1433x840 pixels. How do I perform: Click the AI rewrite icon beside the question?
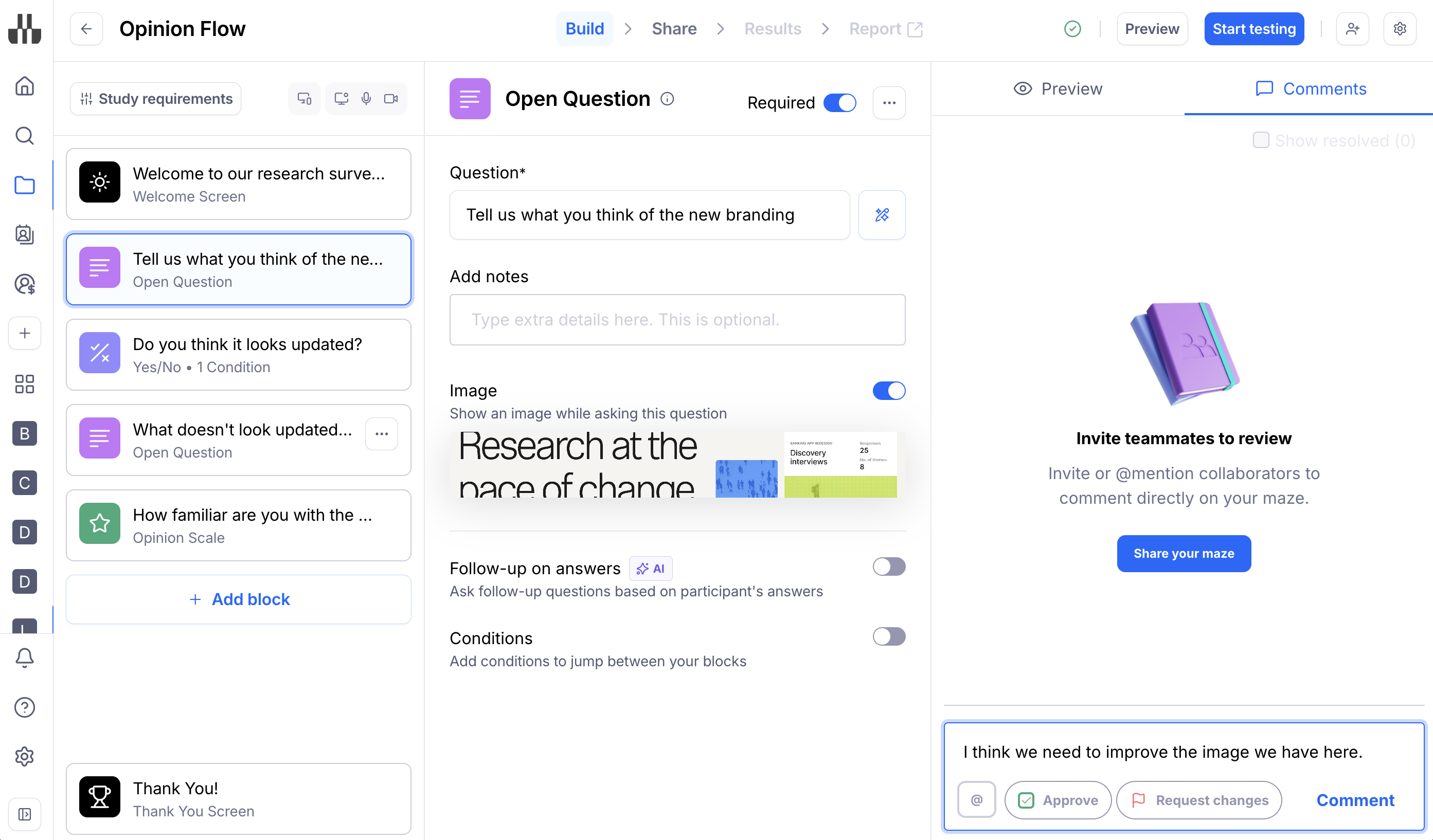coord(882,215)
